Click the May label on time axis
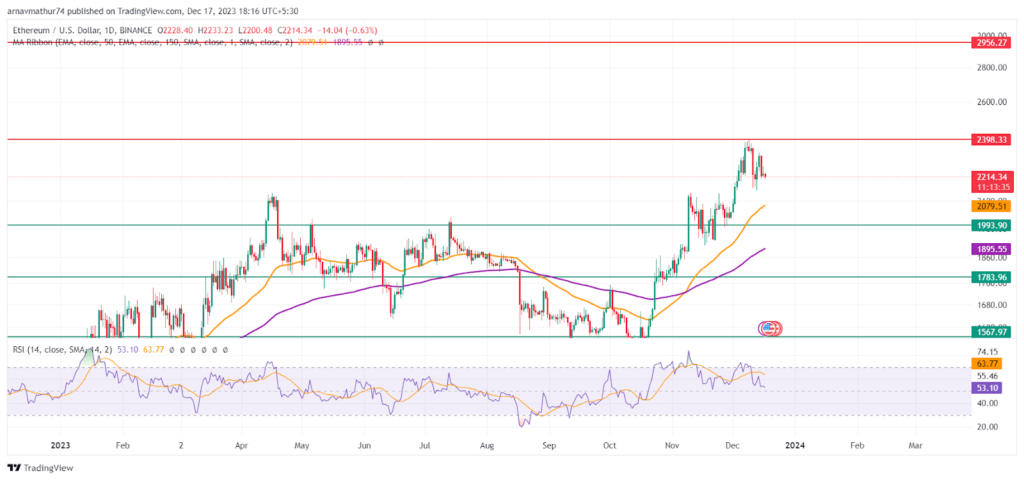The width and height of the screenshot is (1024, 480). [302, 445]
